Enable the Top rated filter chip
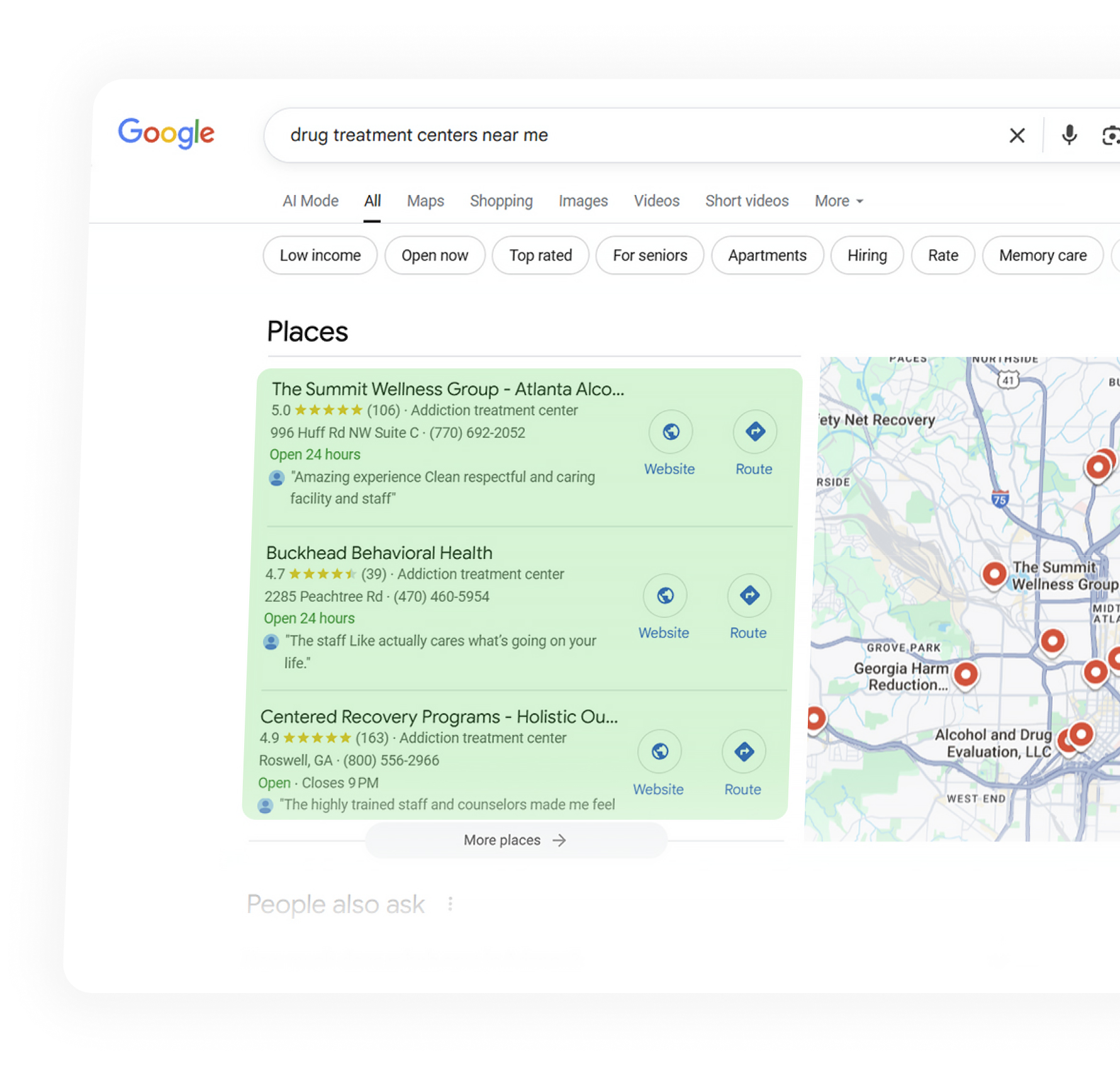Screen dimensions: 1120x1078 coord(540,255)
